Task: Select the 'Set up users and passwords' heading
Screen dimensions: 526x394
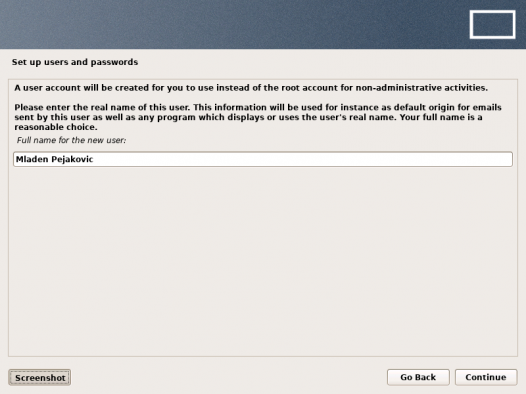Action: point(75,62)
